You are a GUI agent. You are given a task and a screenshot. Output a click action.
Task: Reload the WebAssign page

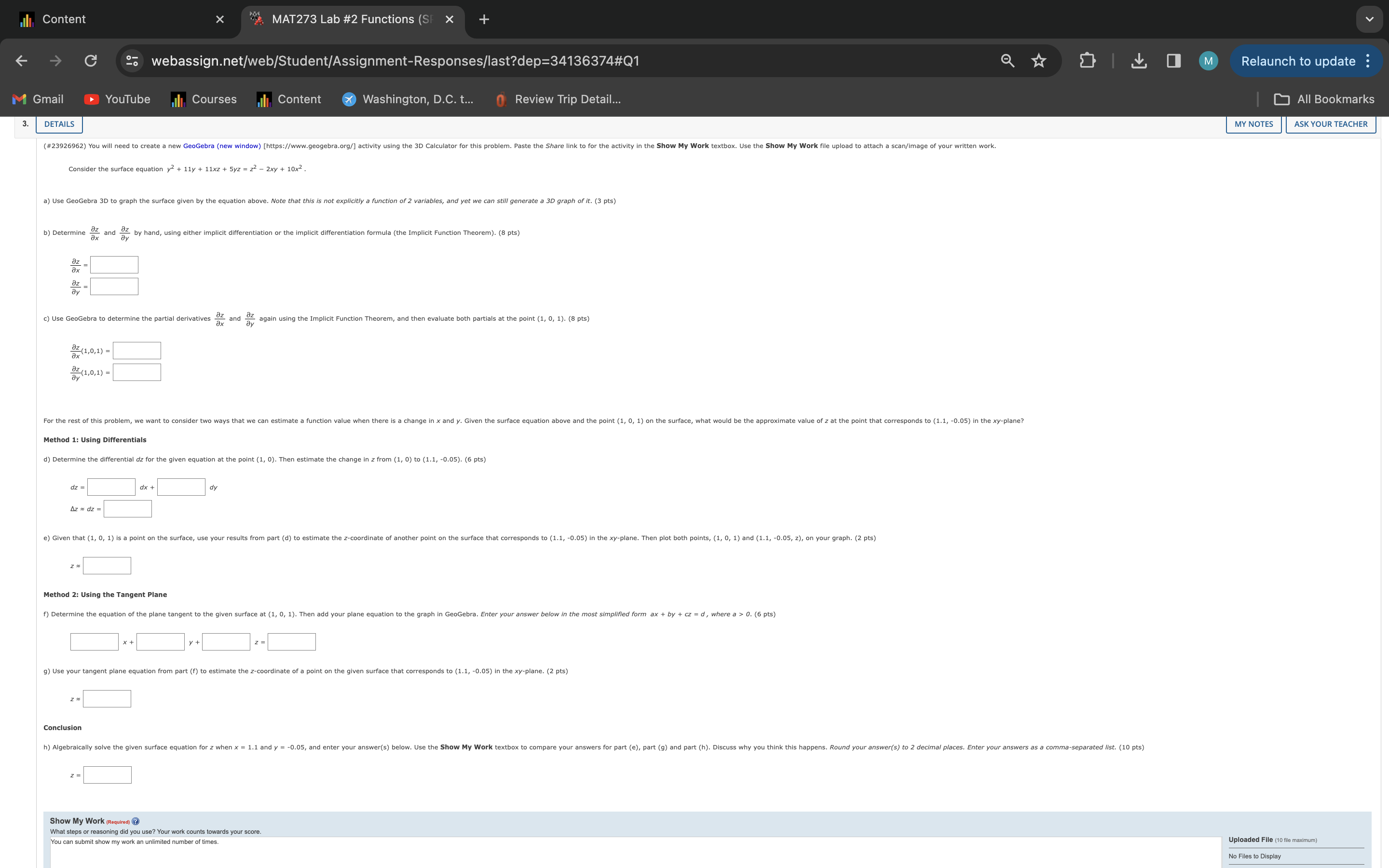point(91,61)
